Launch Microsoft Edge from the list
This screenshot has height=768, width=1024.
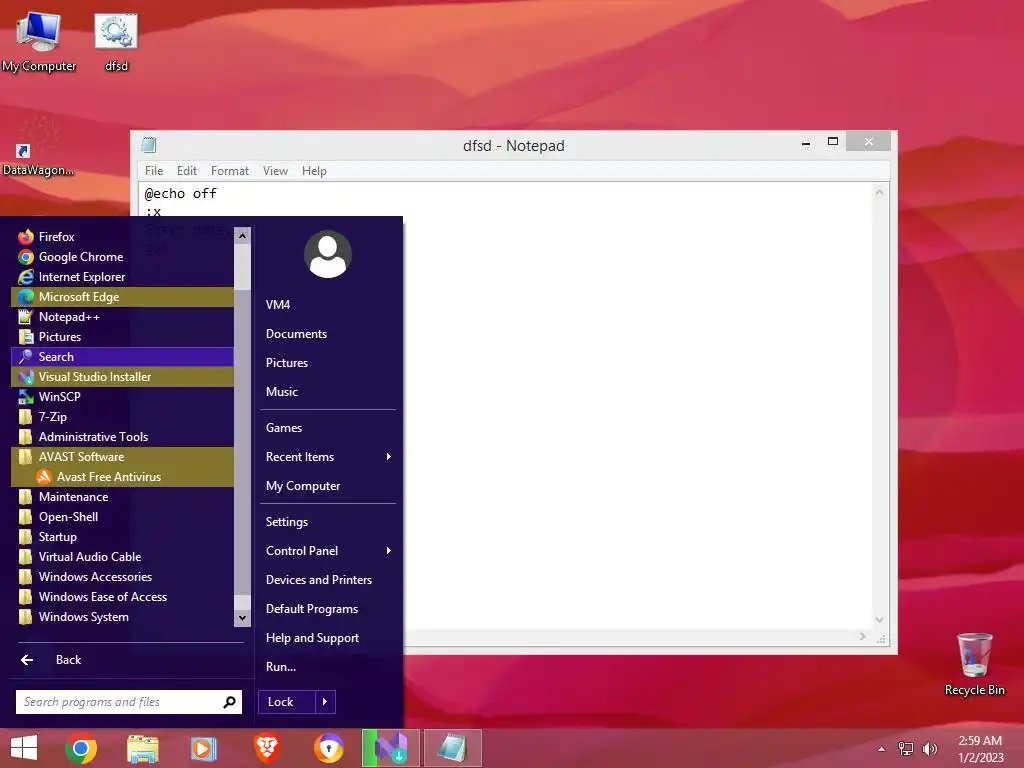tap(122, 296)
